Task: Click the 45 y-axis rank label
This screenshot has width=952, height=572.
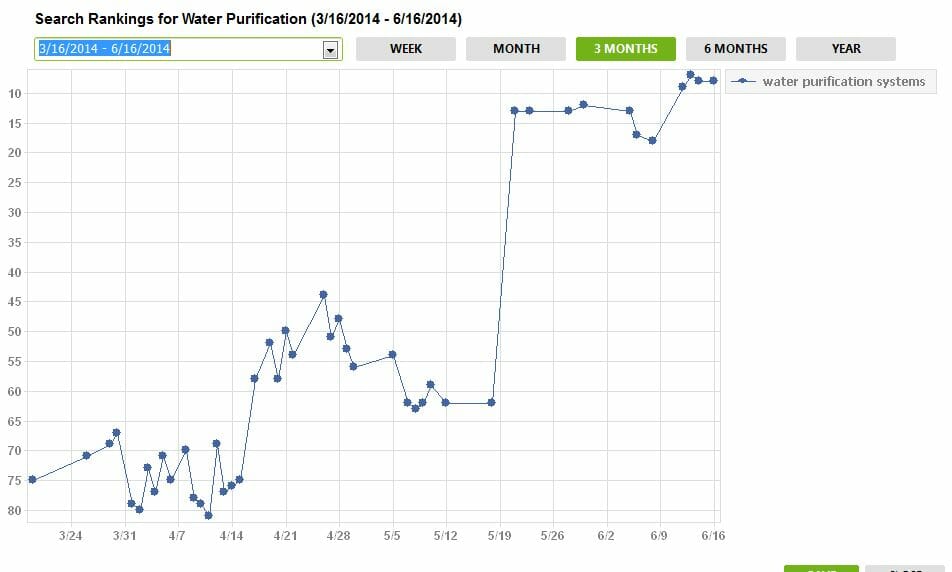Action: (x=15, y=302)
